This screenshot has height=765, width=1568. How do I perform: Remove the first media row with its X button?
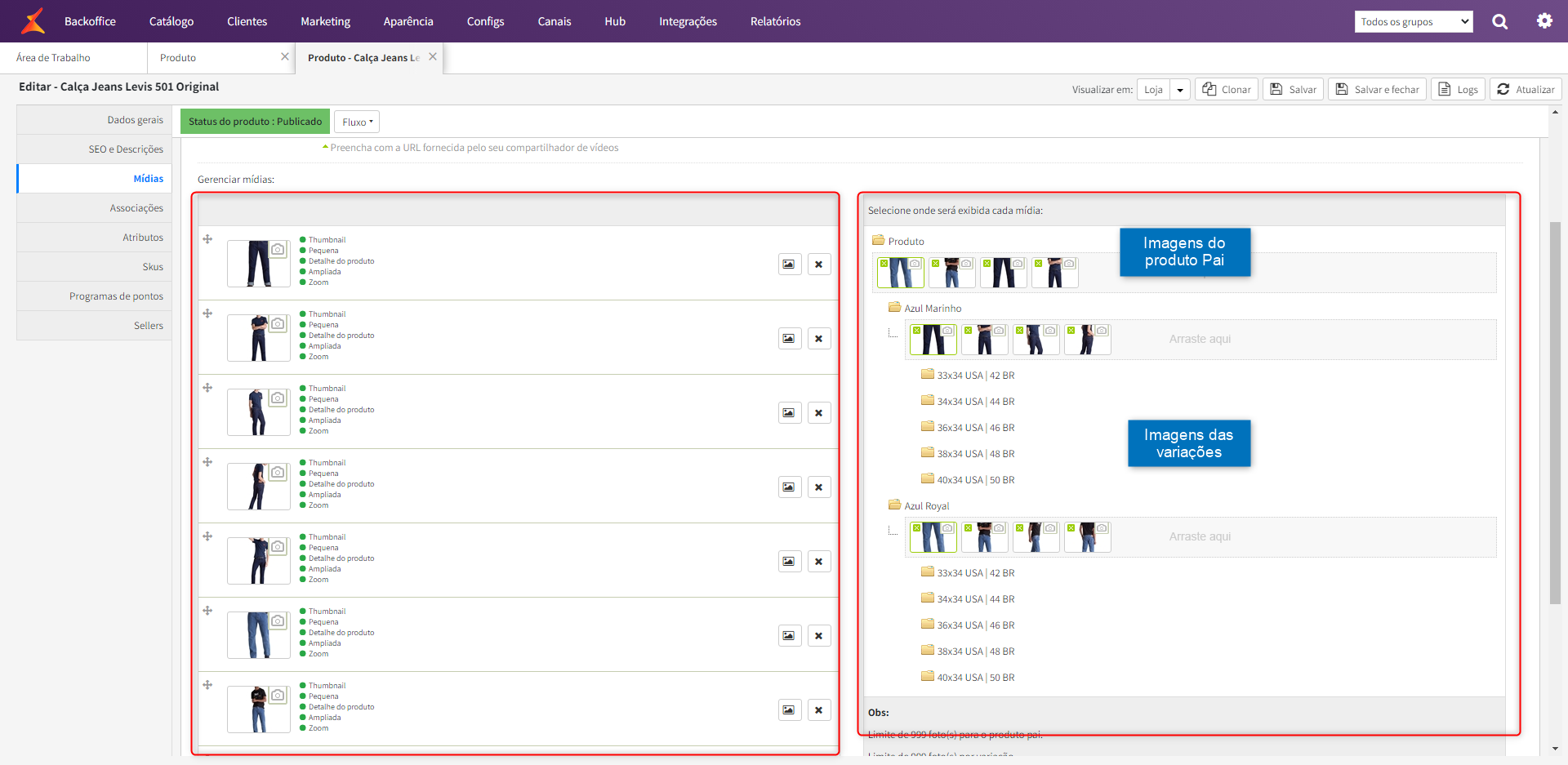[x=819, y=265]
